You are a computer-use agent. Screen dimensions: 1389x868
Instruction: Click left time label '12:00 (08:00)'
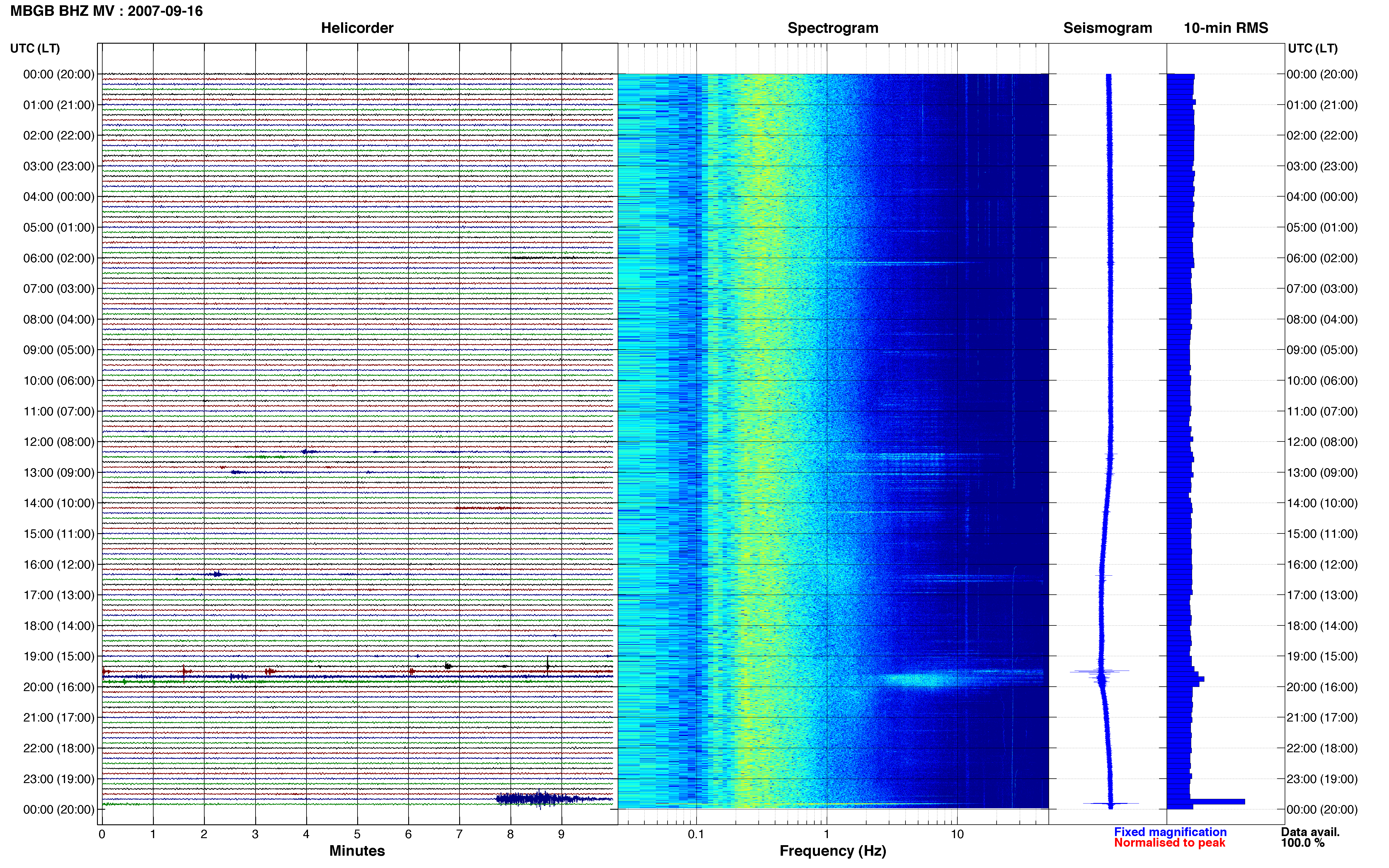click(x=59, y=442)
